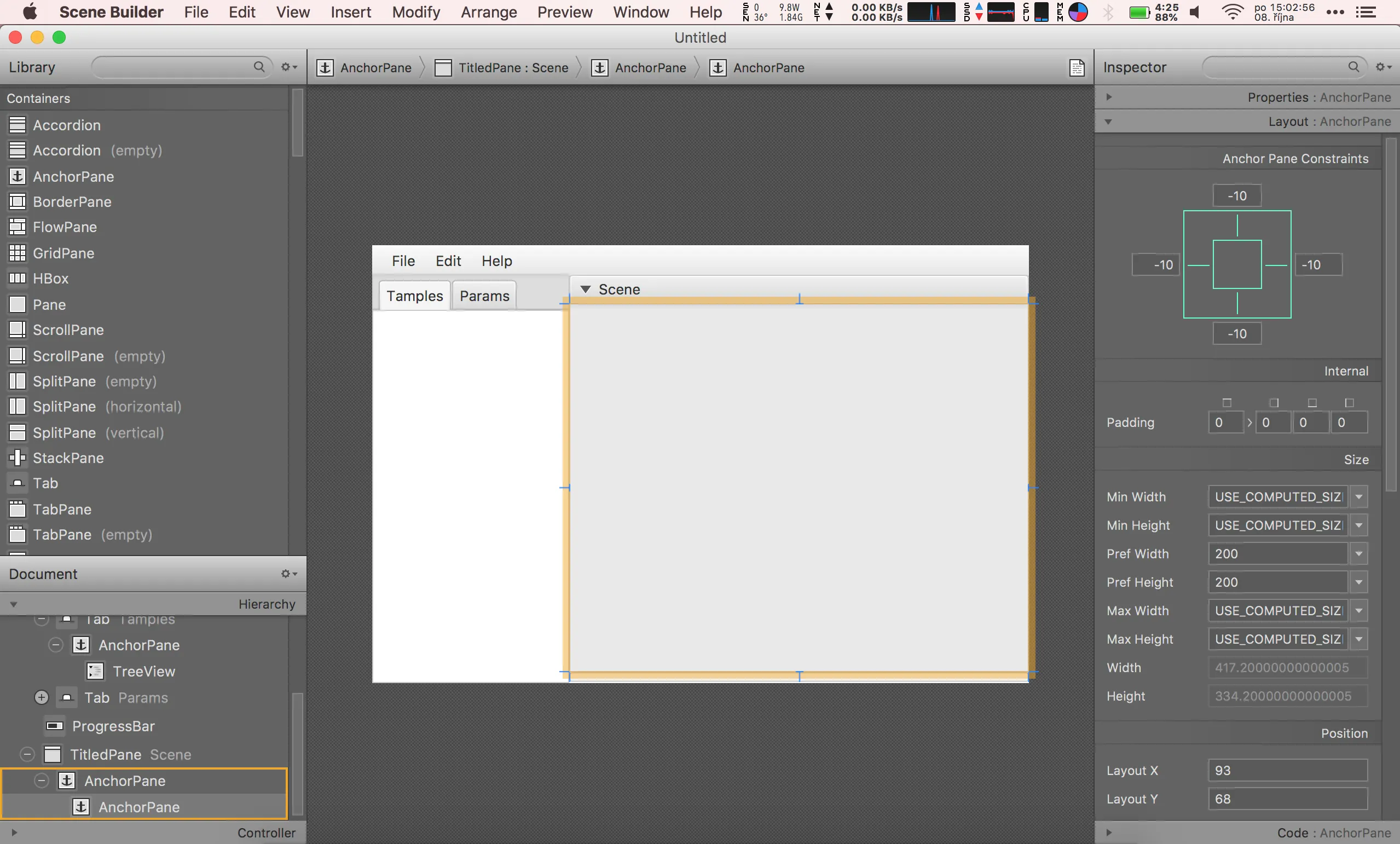Click the BorderPane library icon
The image size is (1400, 844).
(17, 202)
